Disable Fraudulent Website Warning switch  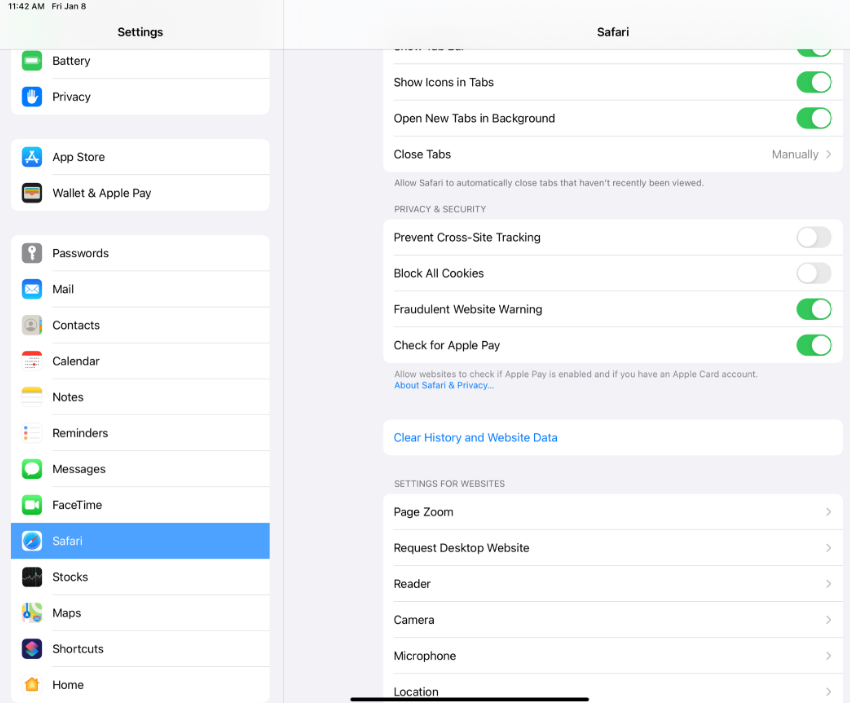click(813, 309)
